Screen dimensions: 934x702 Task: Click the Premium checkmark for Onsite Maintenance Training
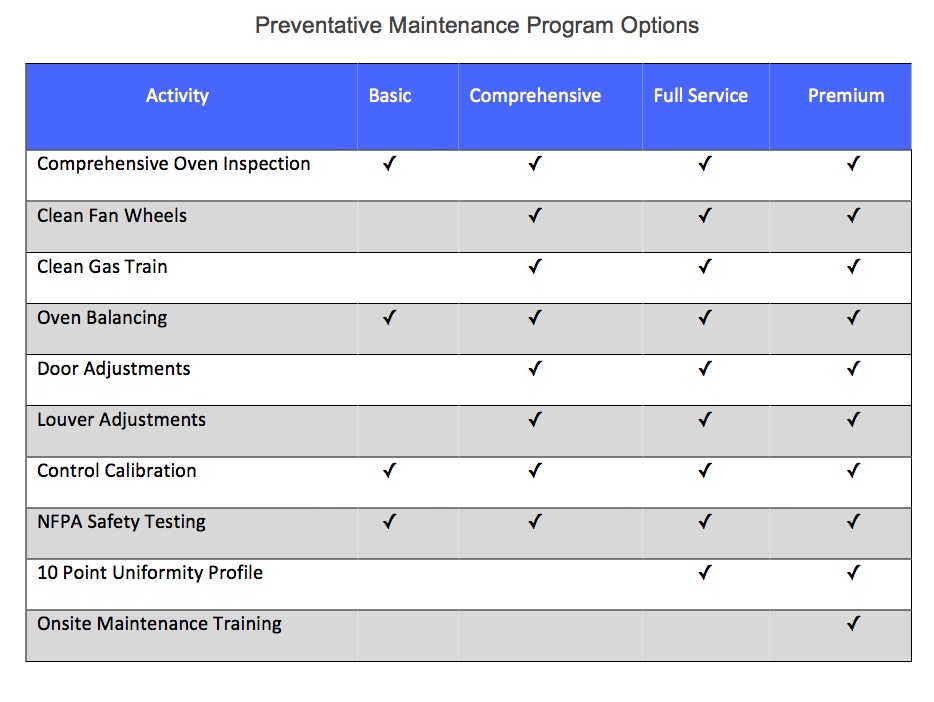853,624
